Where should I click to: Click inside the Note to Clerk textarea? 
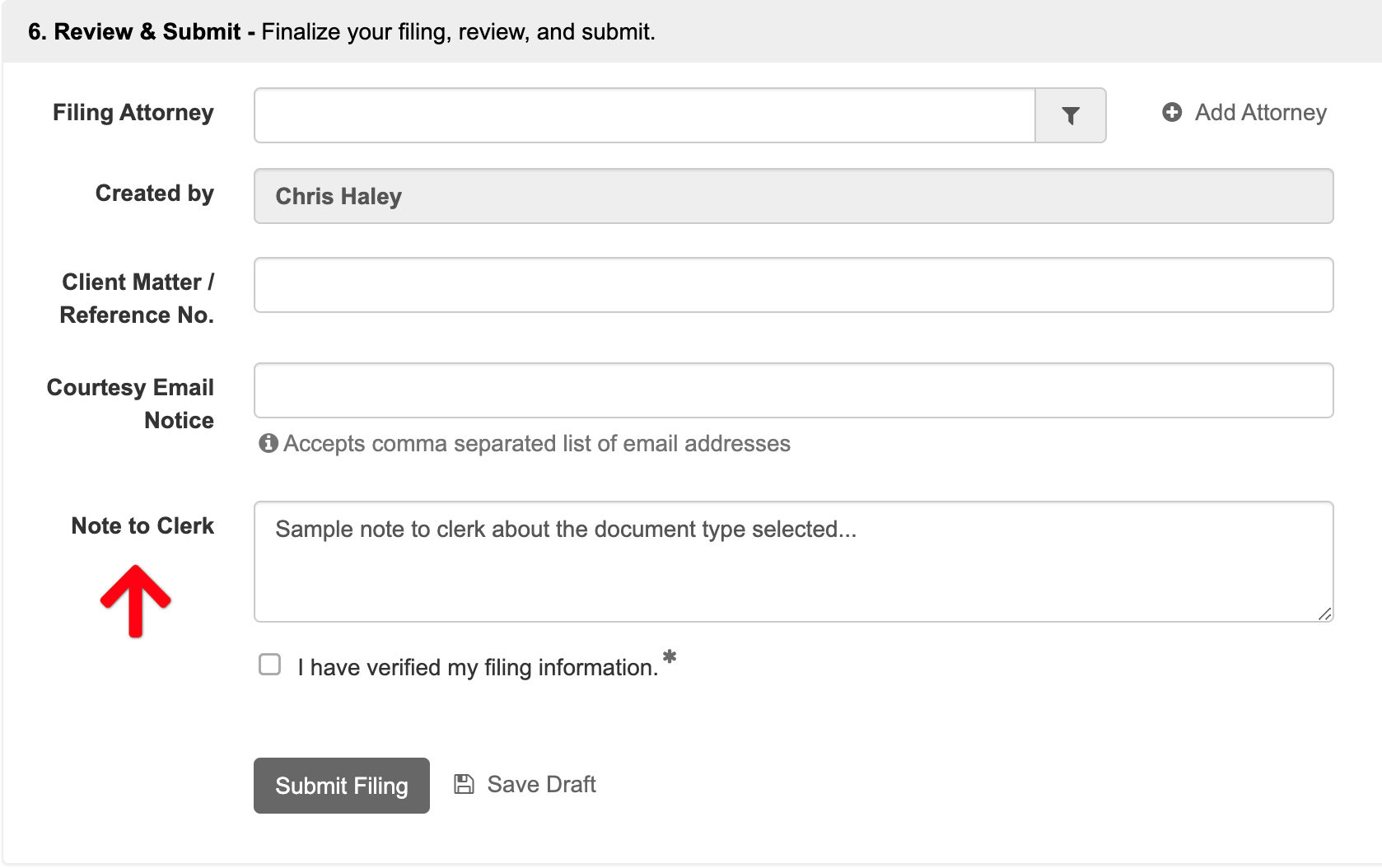[x=794, y=562]
